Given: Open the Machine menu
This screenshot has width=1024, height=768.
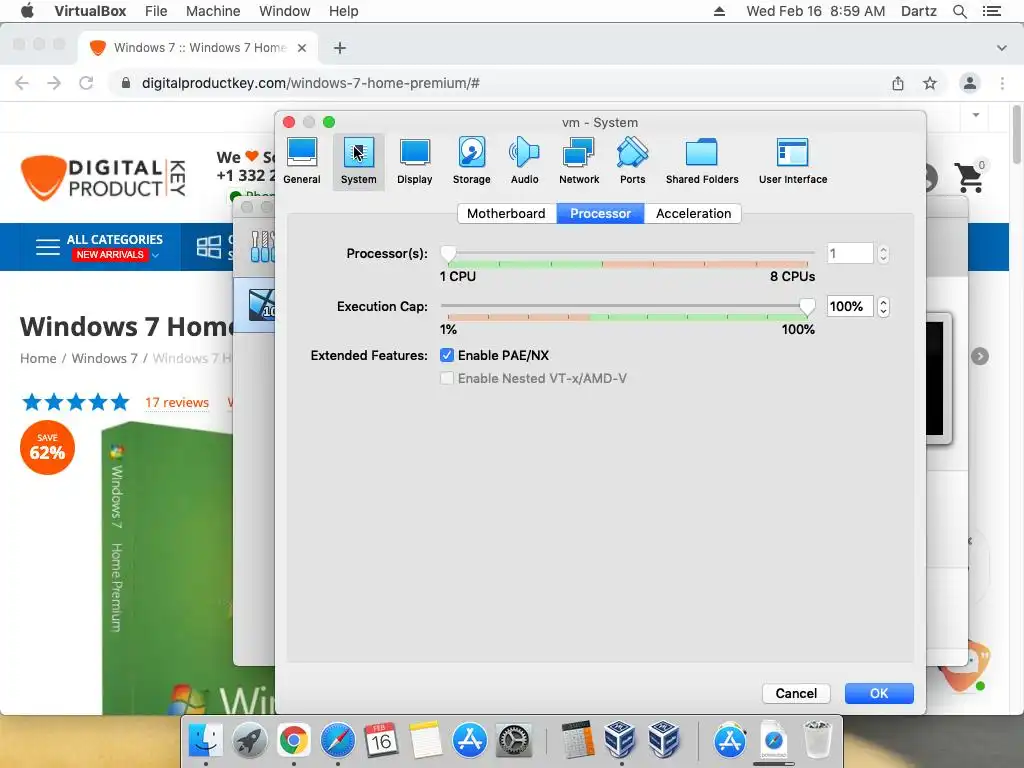Looking at the screenshot, I should [213, 11].
